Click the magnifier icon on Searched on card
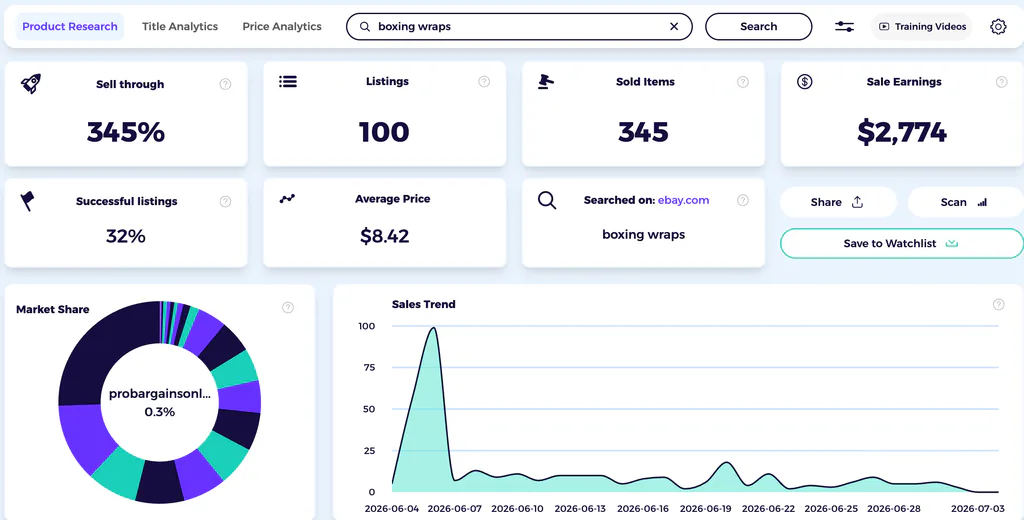This screenshot has width=1024, height=520. (547, 201)
